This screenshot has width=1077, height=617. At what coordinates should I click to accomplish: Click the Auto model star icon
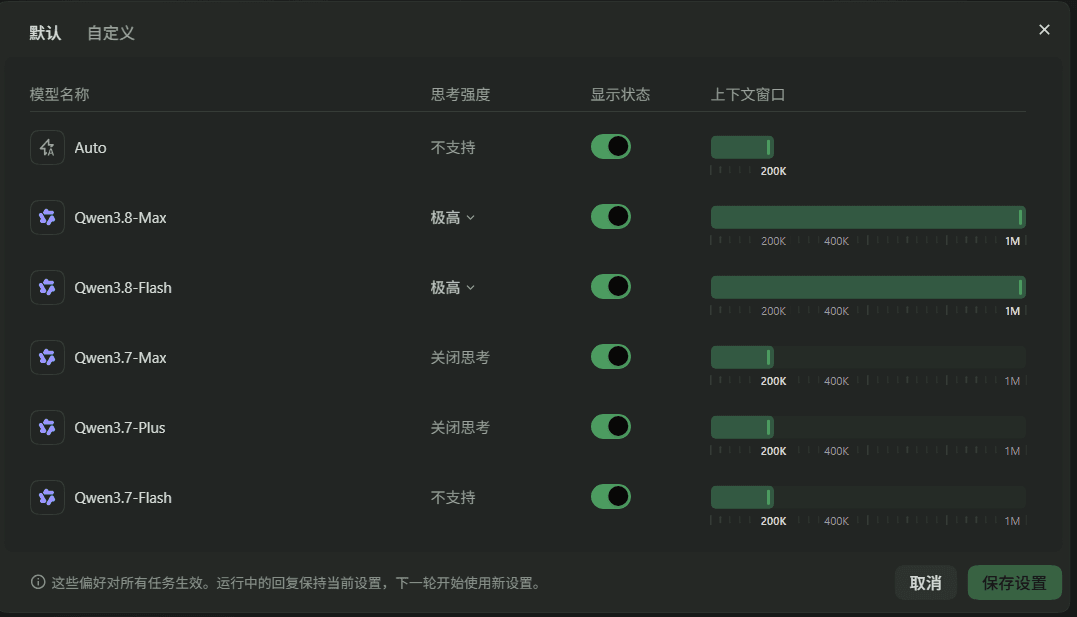pos(47,148)
